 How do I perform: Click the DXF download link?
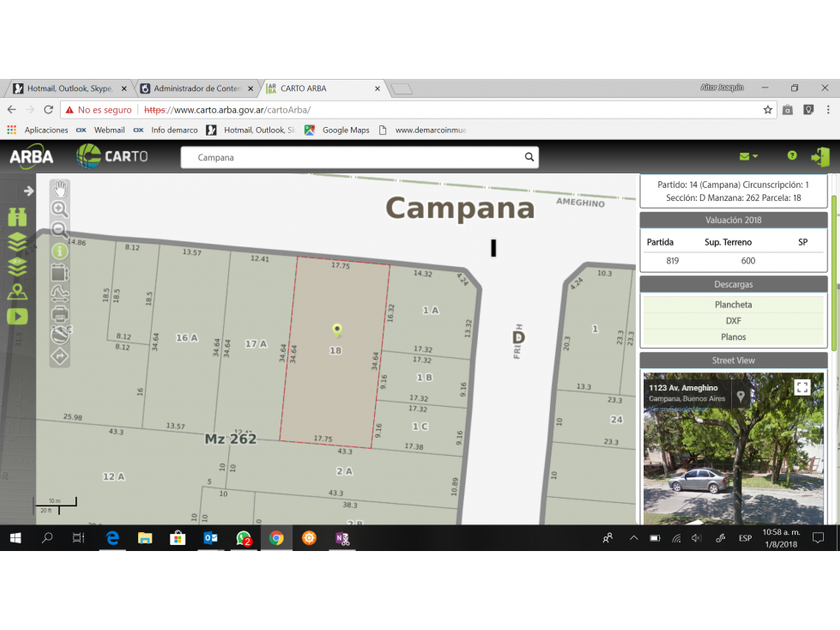733,321
